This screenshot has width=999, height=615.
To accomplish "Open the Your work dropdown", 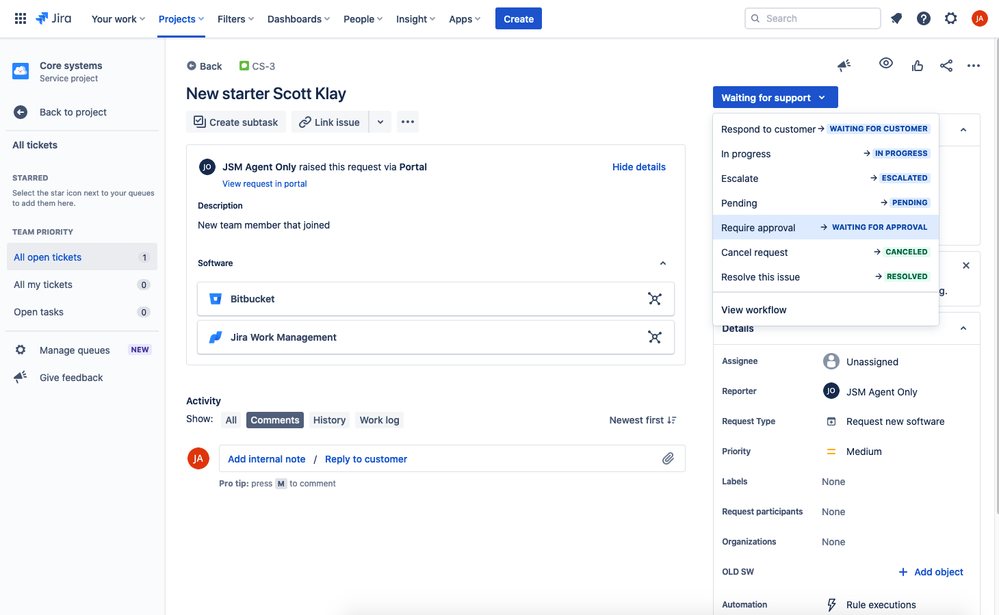I will click(x=118, y=19).
